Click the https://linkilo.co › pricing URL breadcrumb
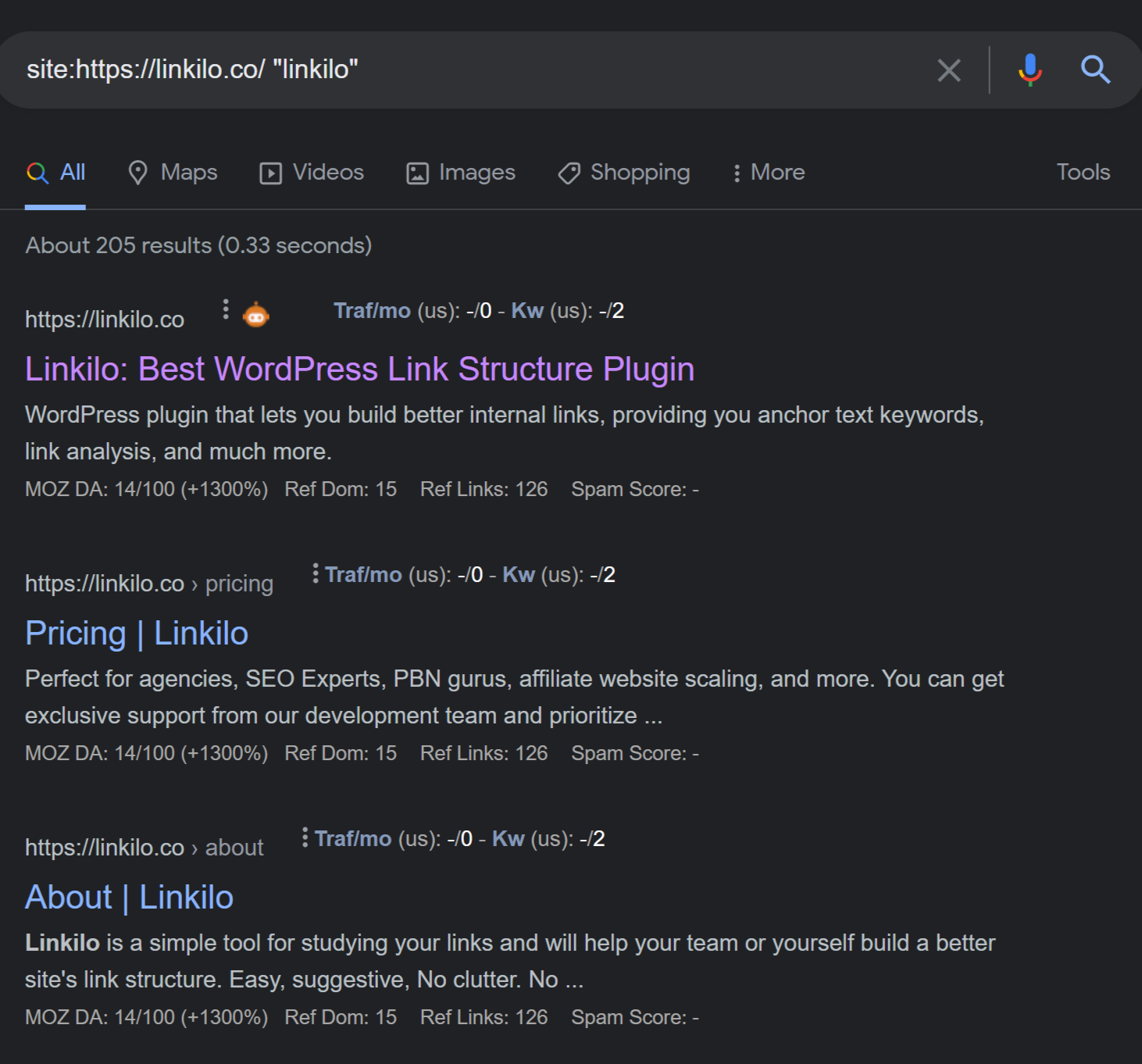Viewport: 1142px width, 1064px height. coord(149,584)
